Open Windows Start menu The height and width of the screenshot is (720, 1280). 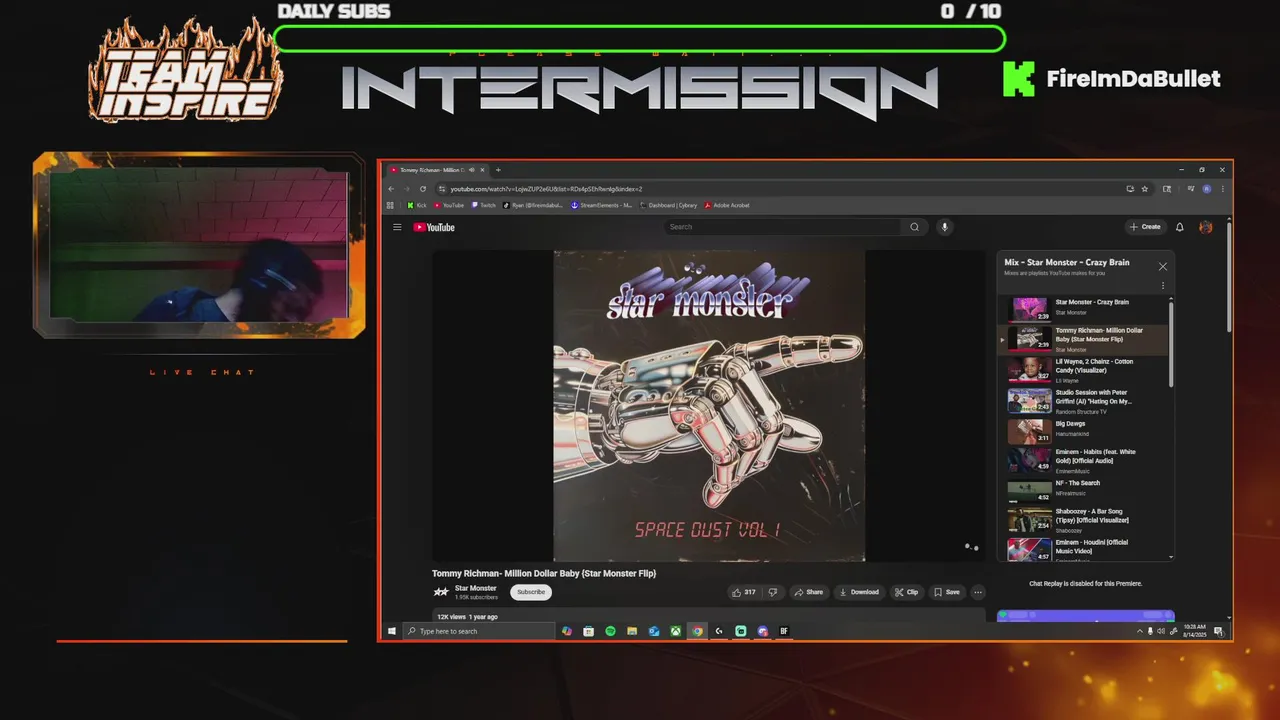pos(391,631)
